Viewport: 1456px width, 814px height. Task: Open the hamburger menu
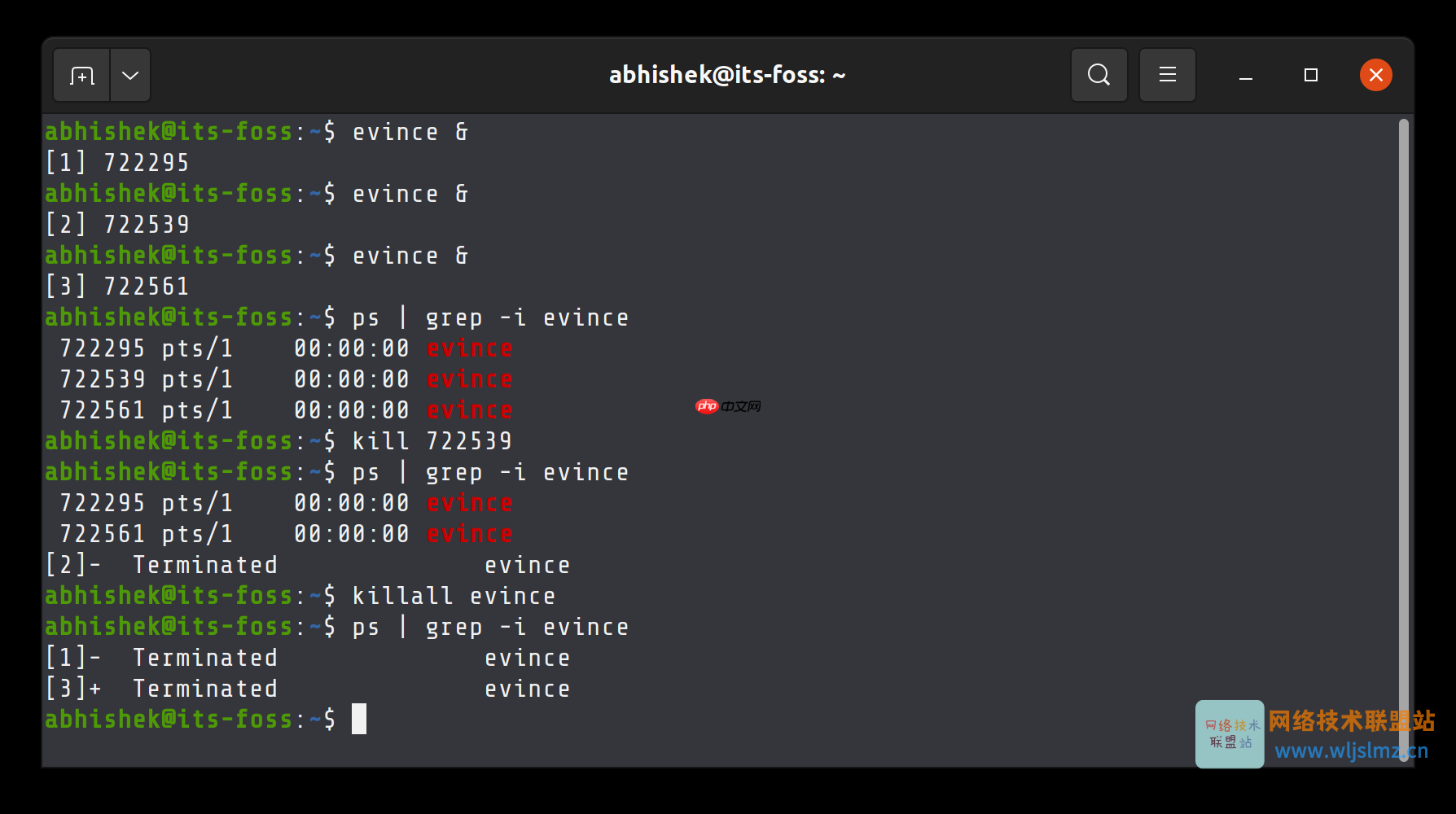[1167, 75]
